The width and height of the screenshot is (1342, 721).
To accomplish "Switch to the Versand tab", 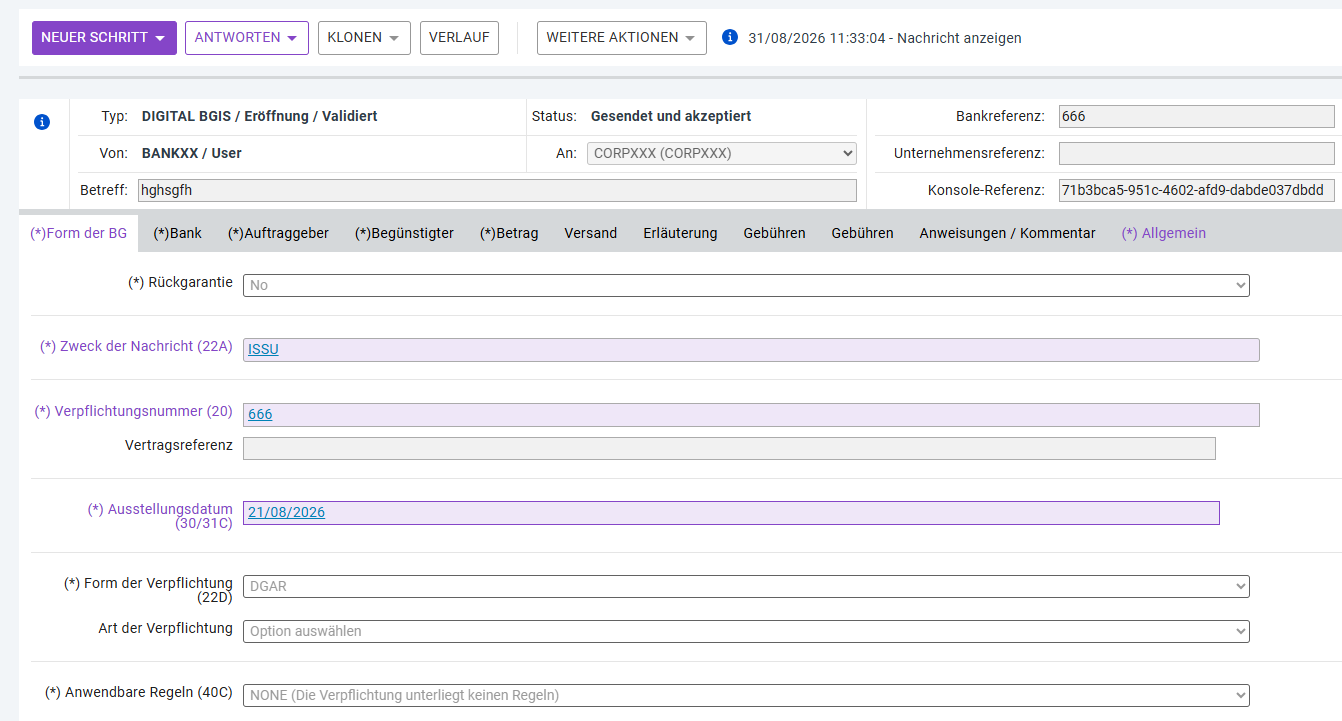I will (x=590, y=233).
